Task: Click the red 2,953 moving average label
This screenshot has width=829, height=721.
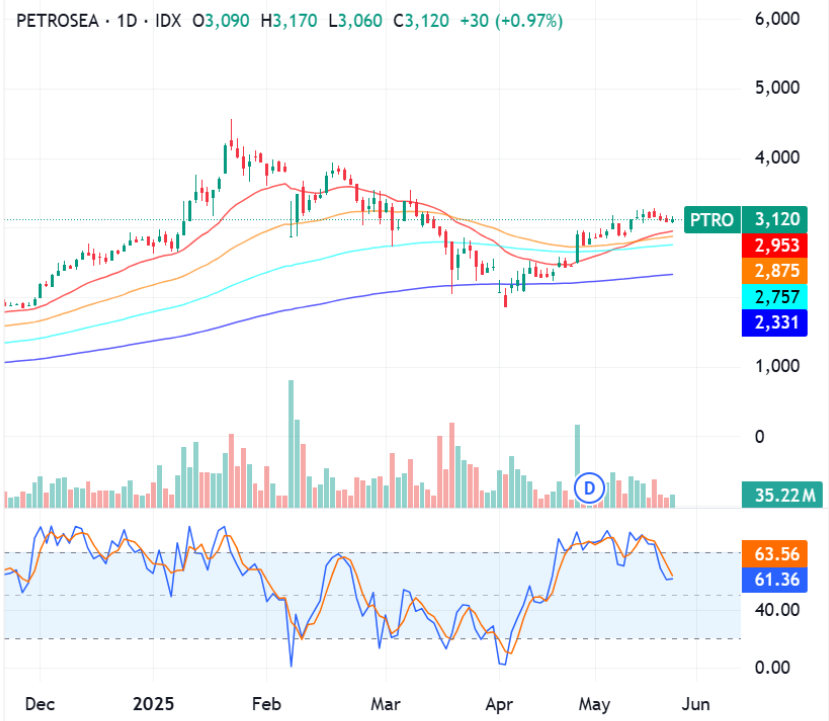Action: coord(775,245)
